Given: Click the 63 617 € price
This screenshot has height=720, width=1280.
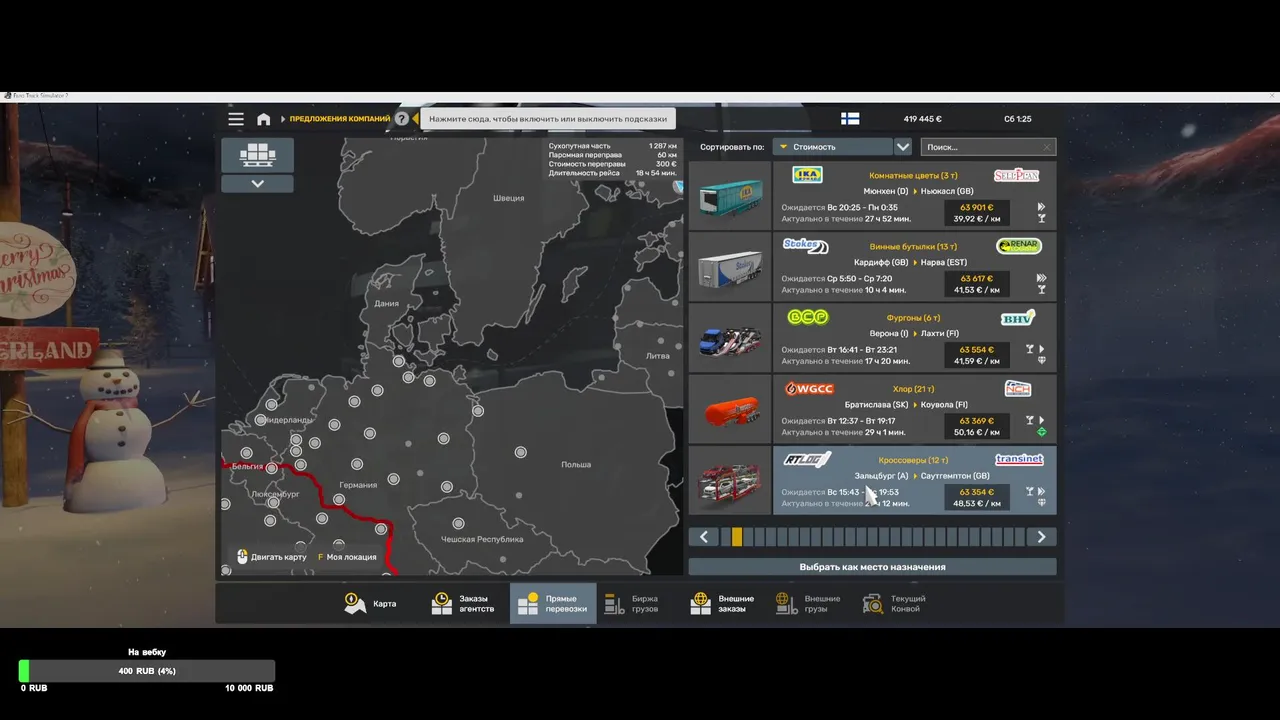Looking at the screenshot, I should pos(976,278).
